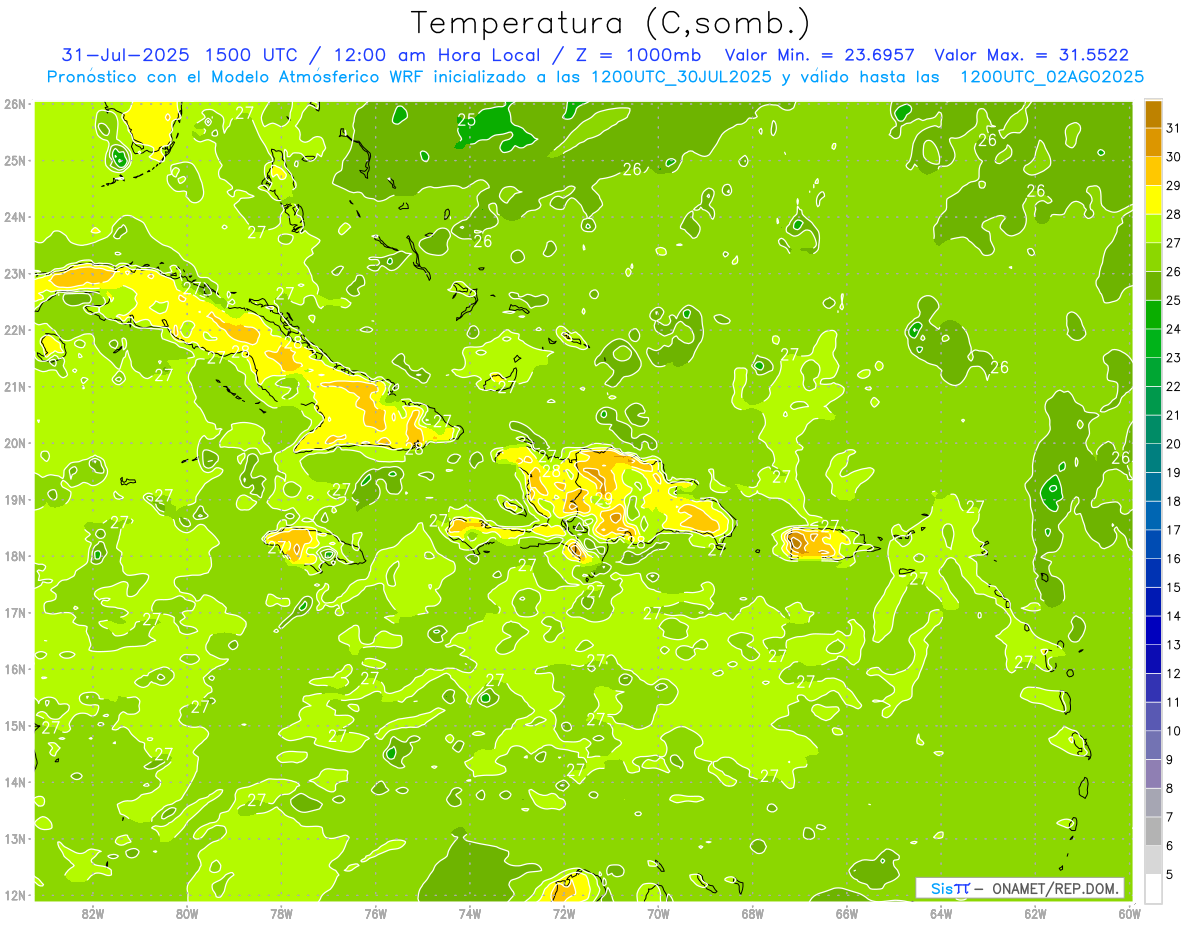Click the 5 label on the color scale
The image size is (1200, 927).
[1169, 875]
